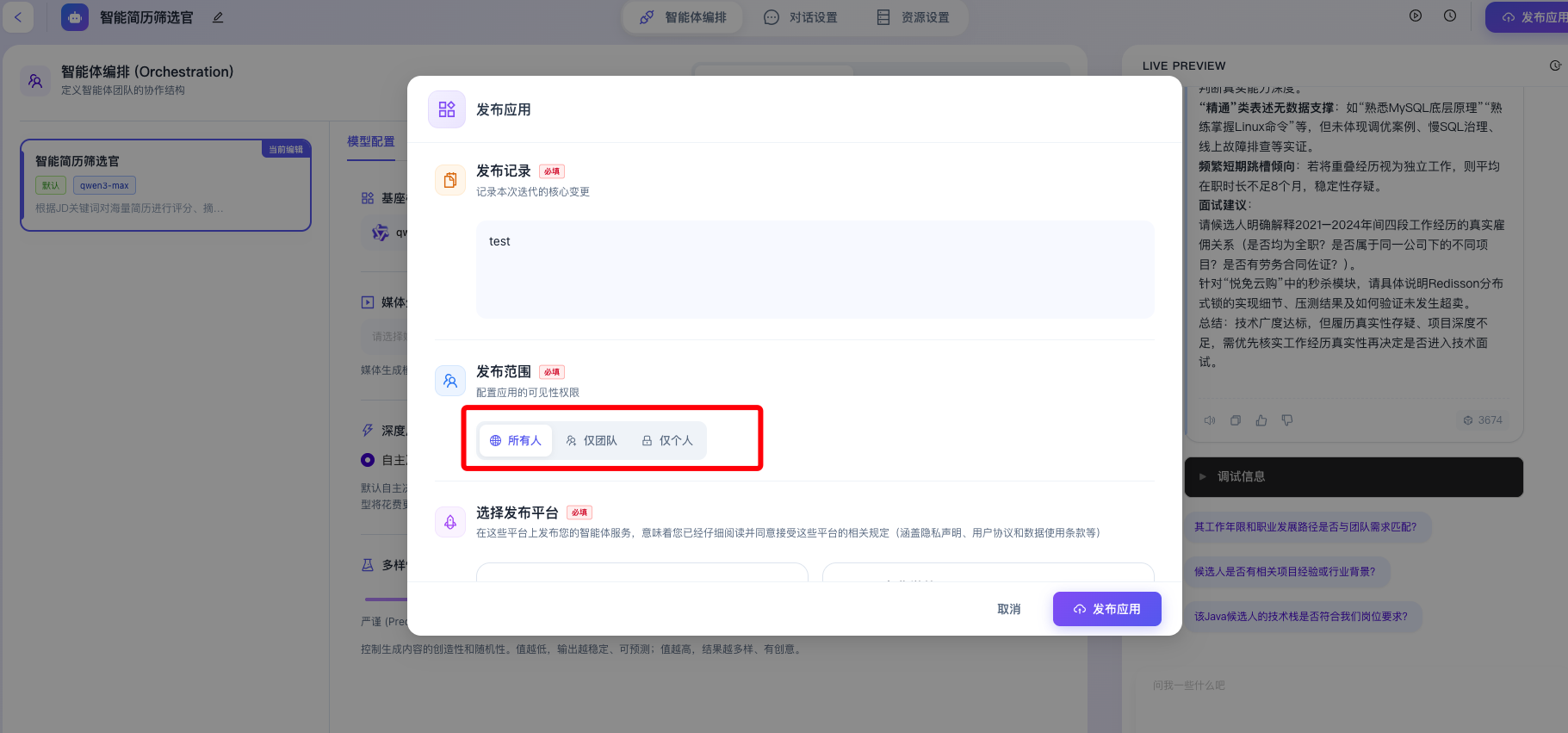This screenshot has width=1568, height=733.
Task: Select 仅团队 as the publish scope
Action: (592, 441)
